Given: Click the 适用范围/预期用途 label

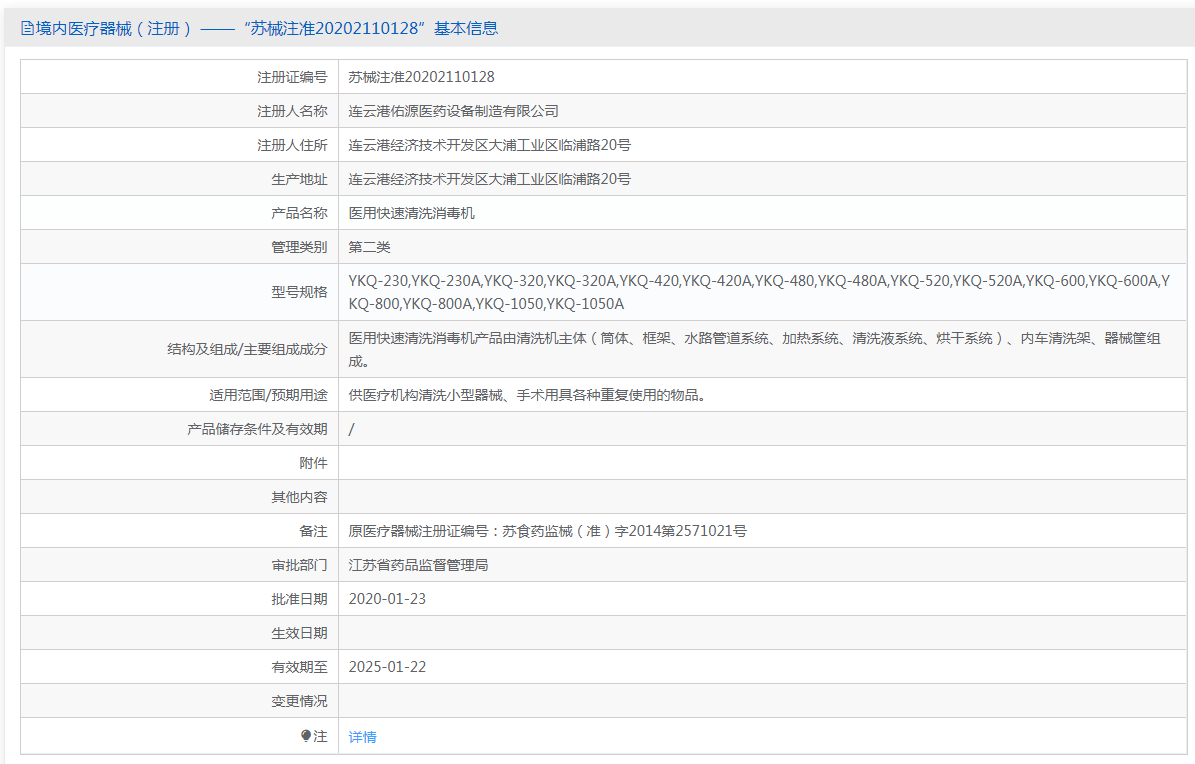Looking at the screenshot, I should pos(268,395).
